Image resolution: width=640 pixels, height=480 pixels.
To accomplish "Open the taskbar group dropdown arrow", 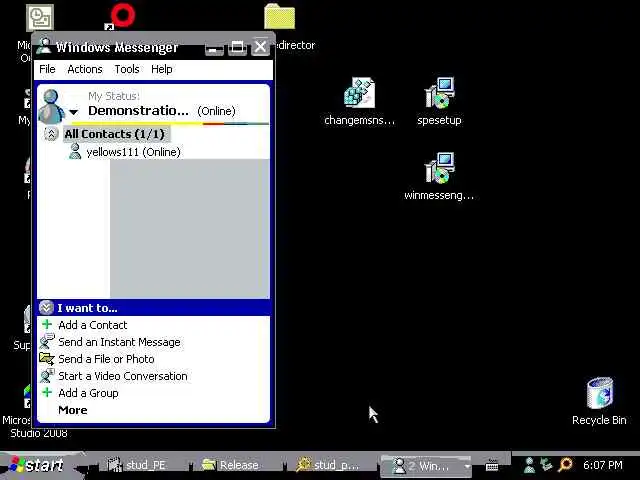I will 466,466.
